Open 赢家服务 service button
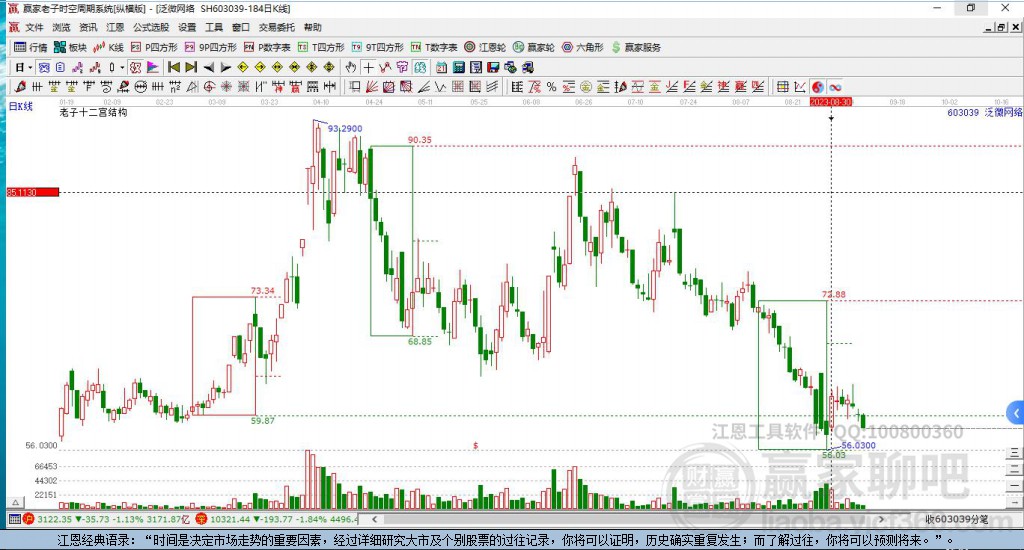Viewport: 1024px width, 550px height. [636, 47]
